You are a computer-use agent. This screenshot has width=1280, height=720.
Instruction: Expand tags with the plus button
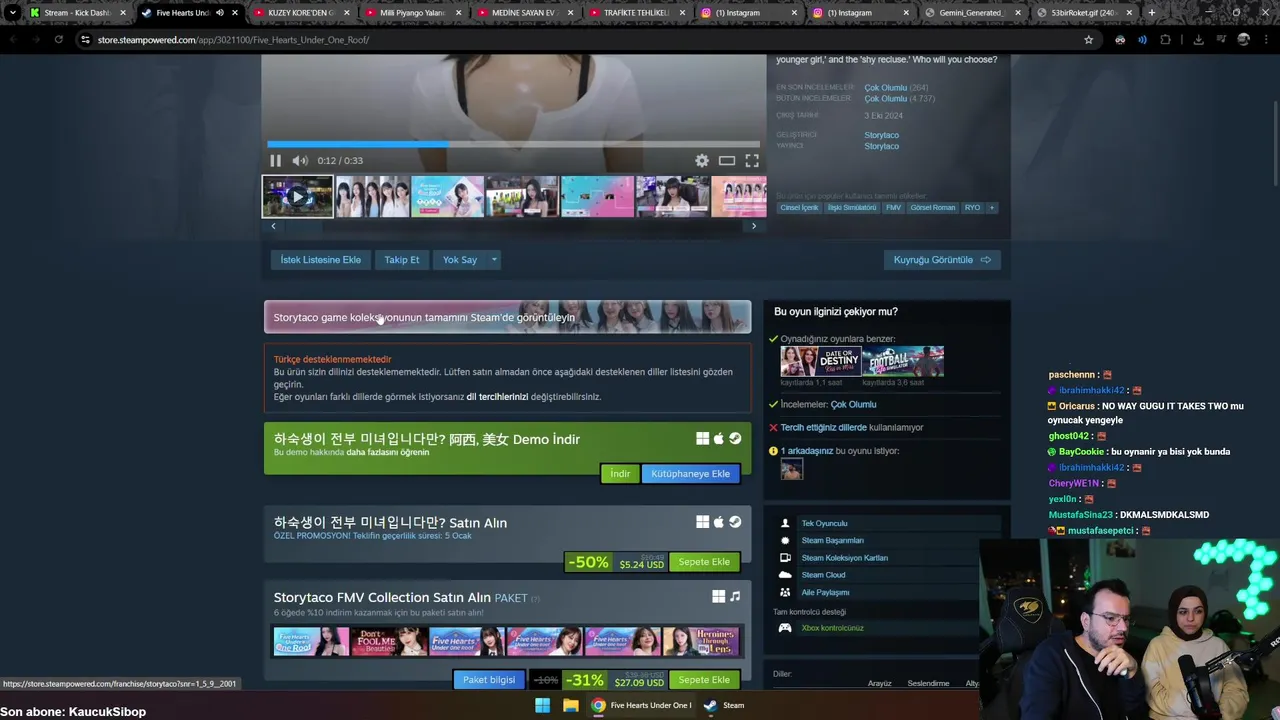pos(992,208)
